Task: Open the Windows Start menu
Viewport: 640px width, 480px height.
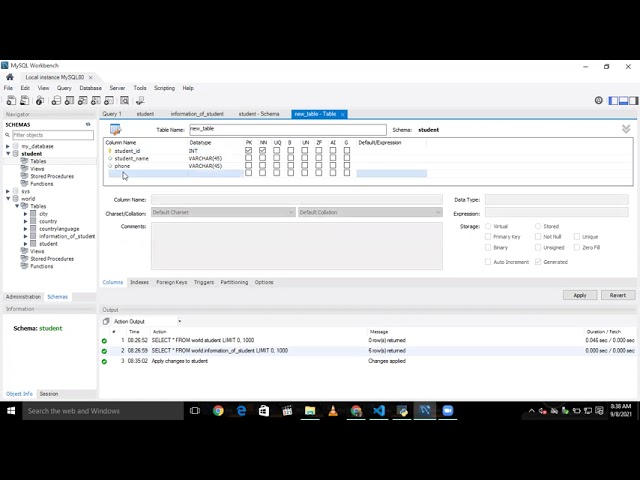Action: point(11,411)
